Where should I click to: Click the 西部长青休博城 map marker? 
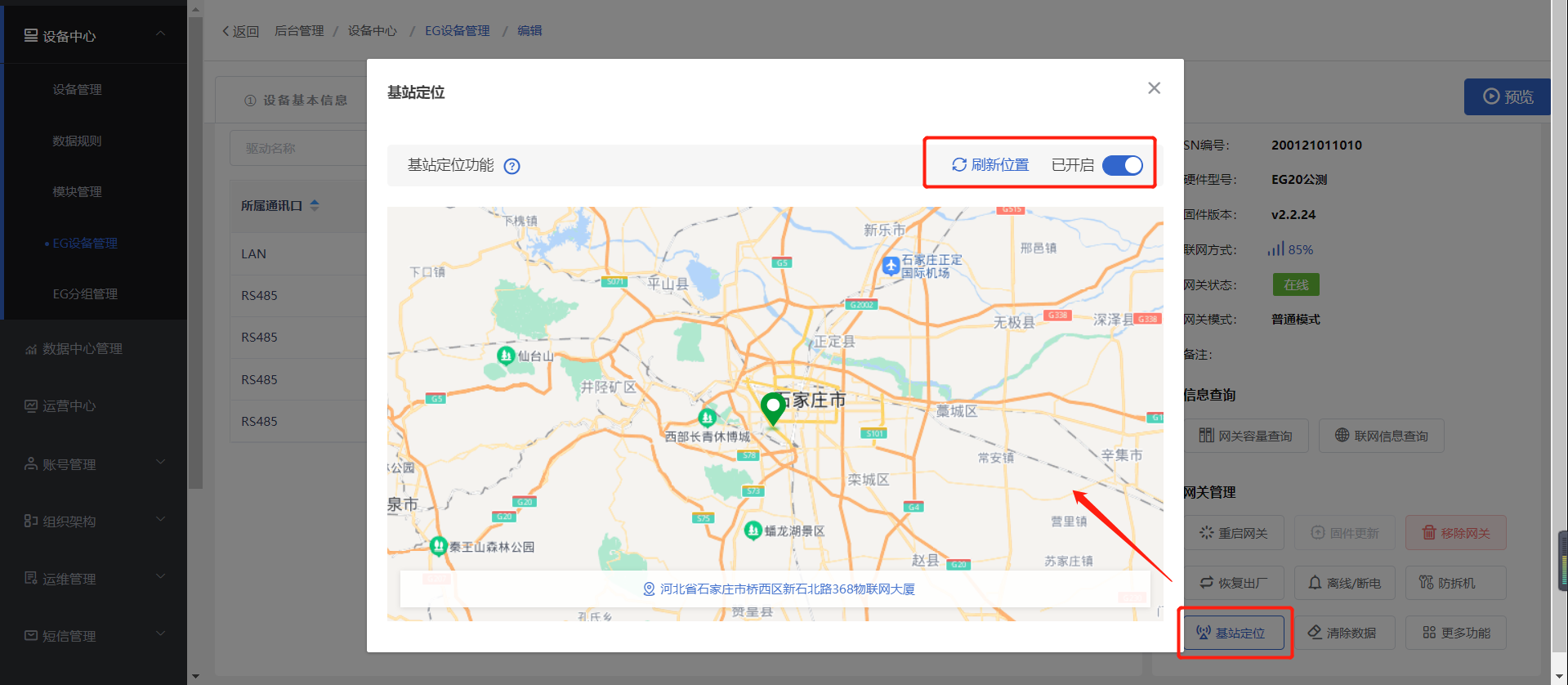click(708, 418)
